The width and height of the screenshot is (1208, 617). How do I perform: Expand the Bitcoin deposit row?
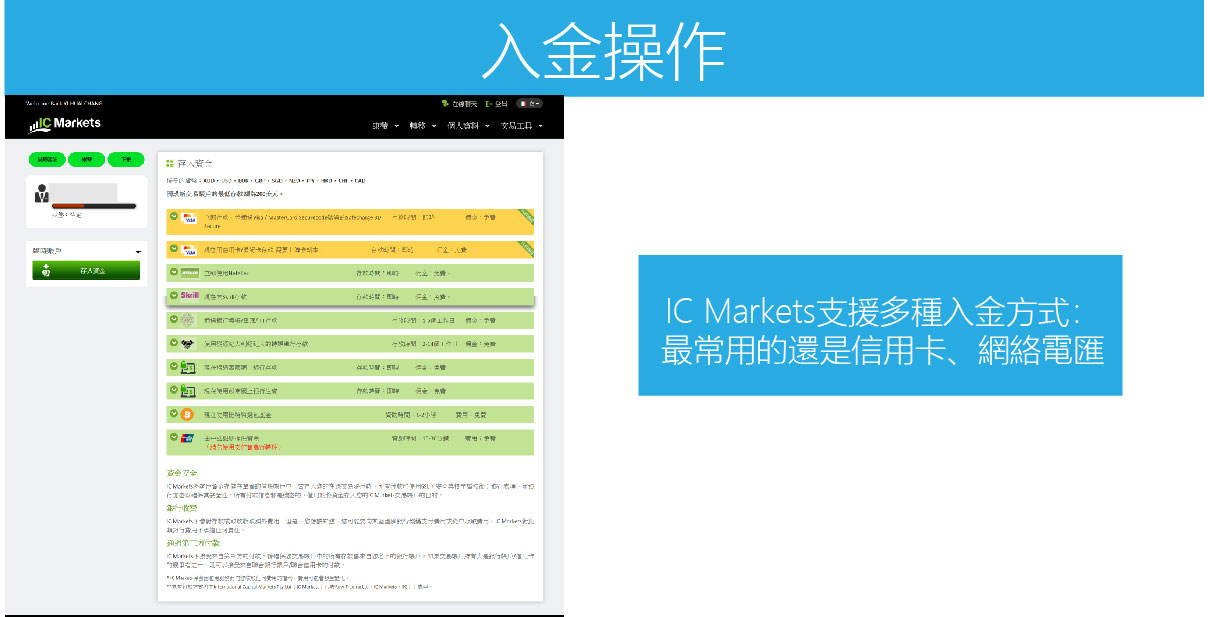(x=174, y=413)
